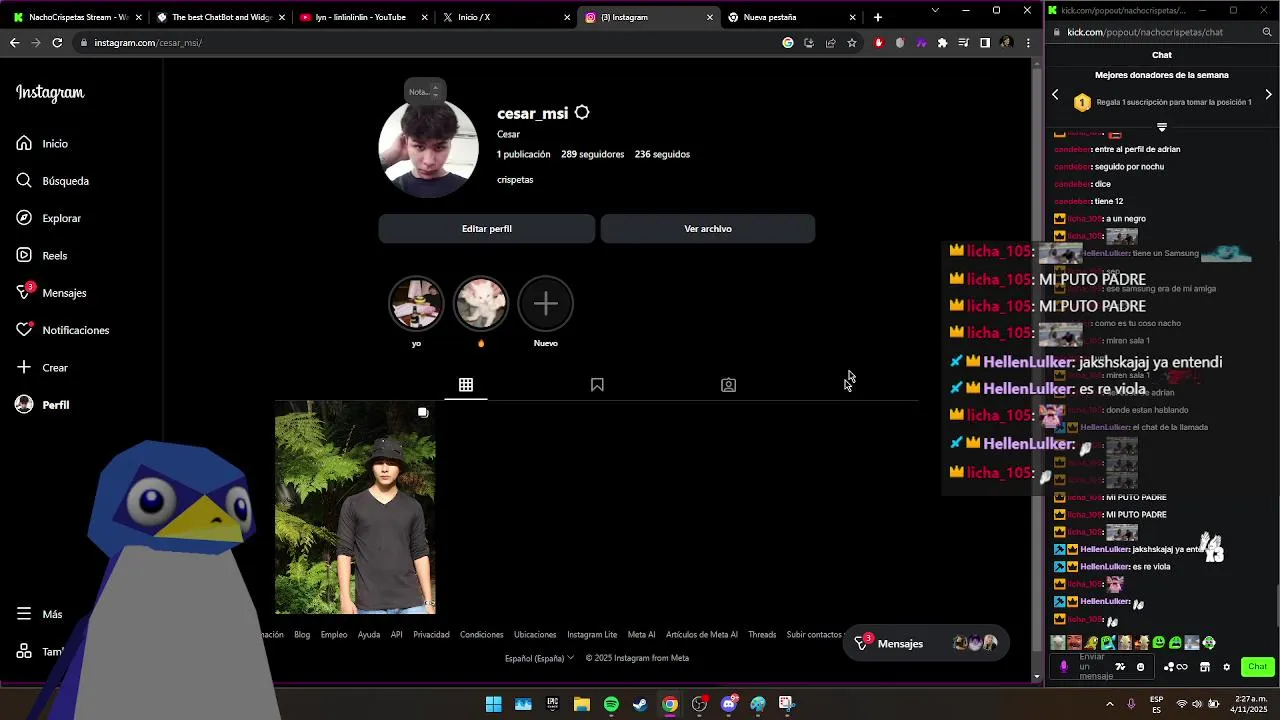Open Inicio in Instagram sidebar
This screenshot has height=720, width=1280.
coord(42,144)
